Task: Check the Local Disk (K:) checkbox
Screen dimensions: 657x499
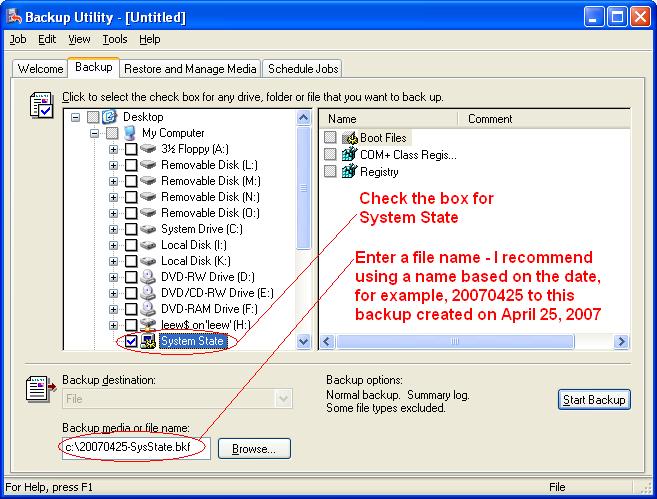Action: pyautogui.click(x=131, y=261)
